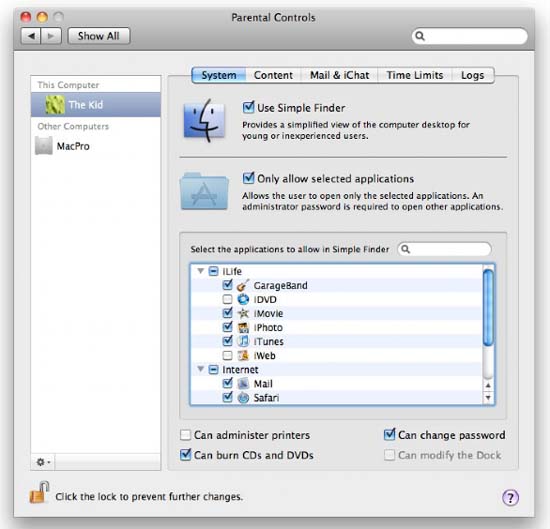Click the Safari label text
Image resolution: width=550 pixels, height=529 pixels.
[267, 398]
